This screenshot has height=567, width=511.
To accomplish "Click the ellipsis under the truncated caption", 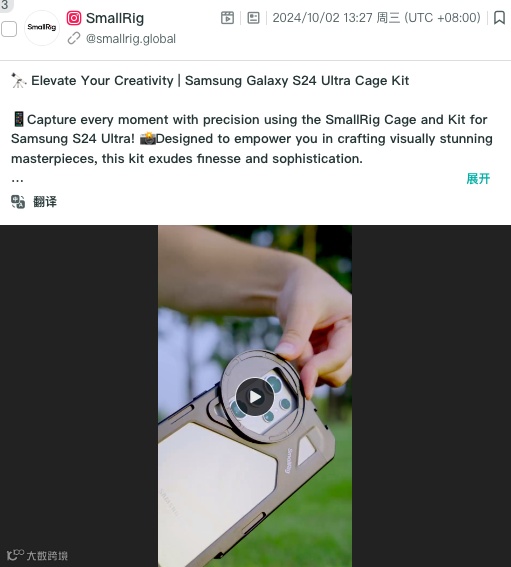I will 17,180.
